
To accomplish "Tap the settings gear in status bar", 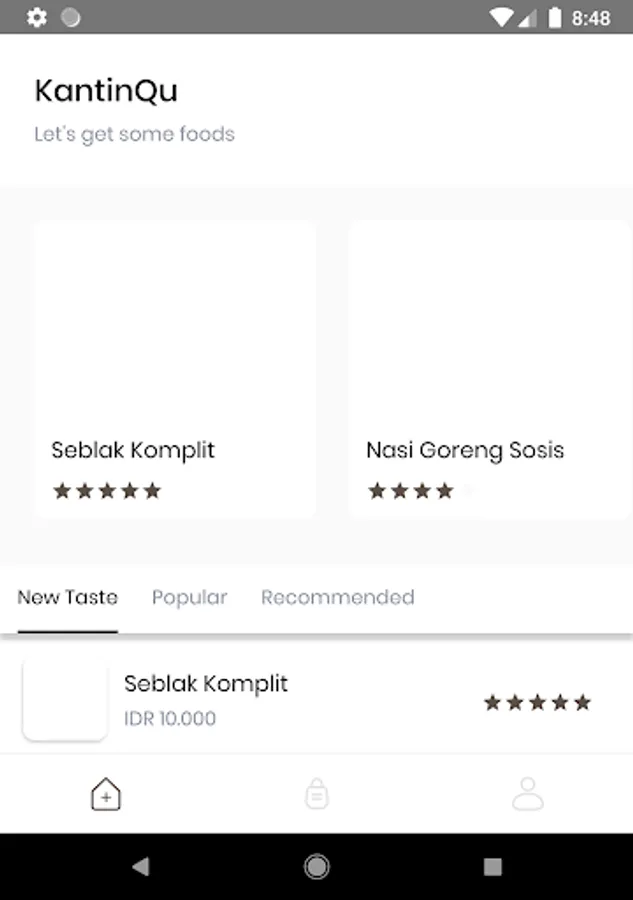I will (37, 17).
